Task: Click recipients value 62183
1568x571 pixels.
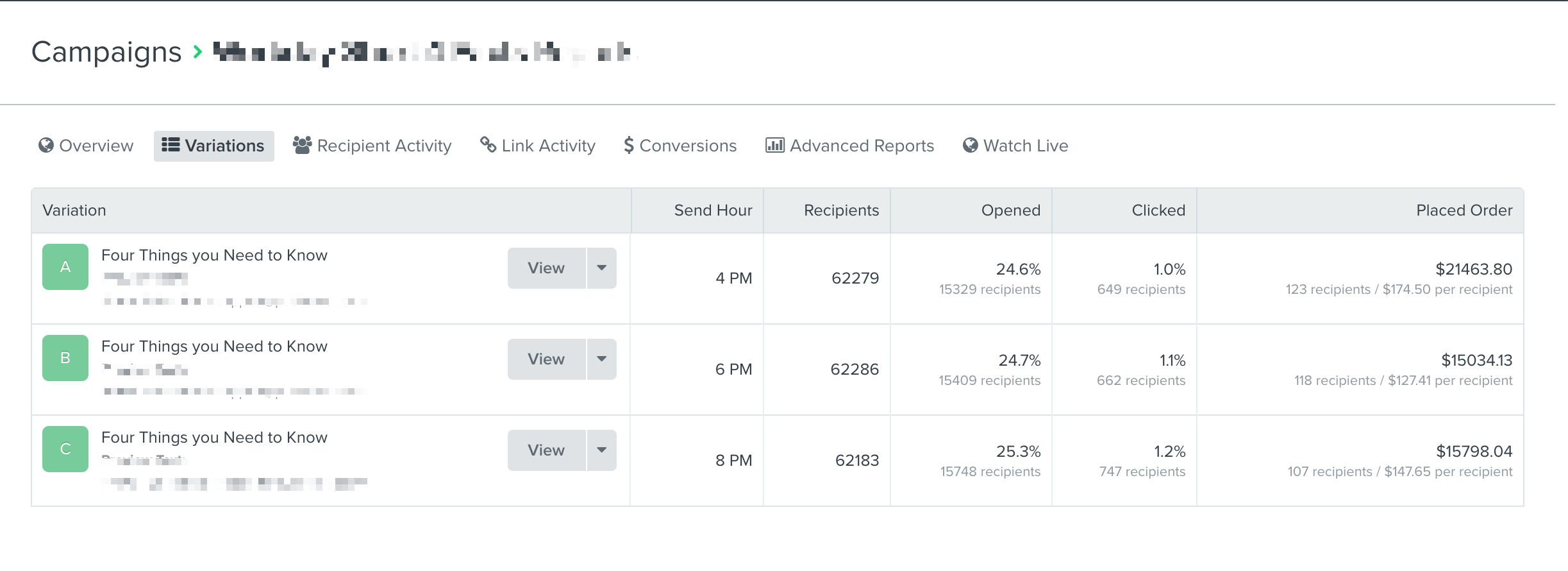Action: [857, 461]
